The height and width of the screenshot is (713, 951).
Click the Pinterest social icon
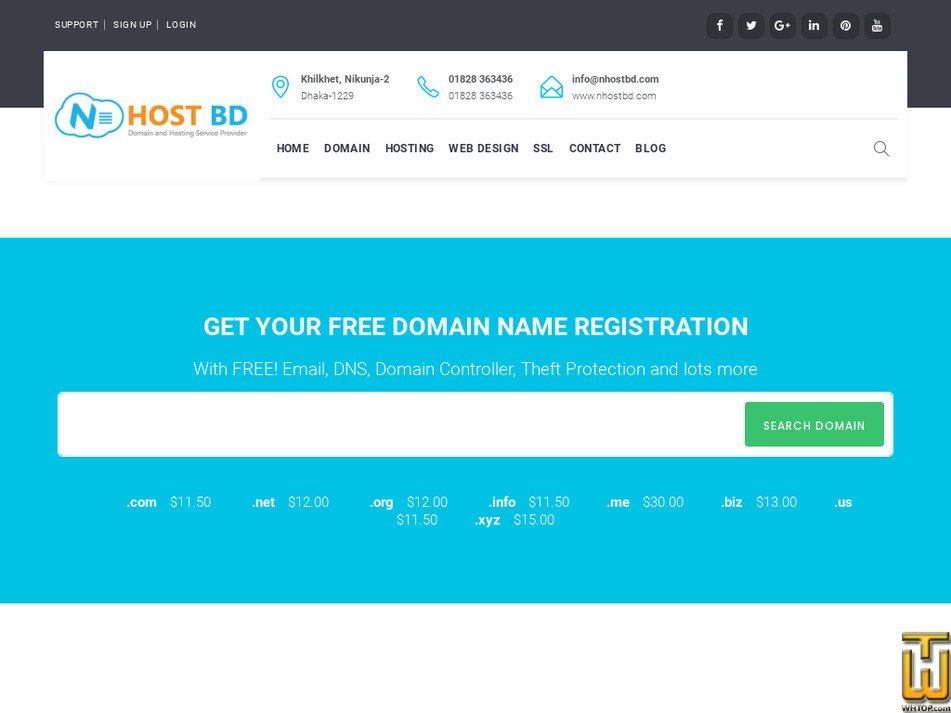click(846, 25)
